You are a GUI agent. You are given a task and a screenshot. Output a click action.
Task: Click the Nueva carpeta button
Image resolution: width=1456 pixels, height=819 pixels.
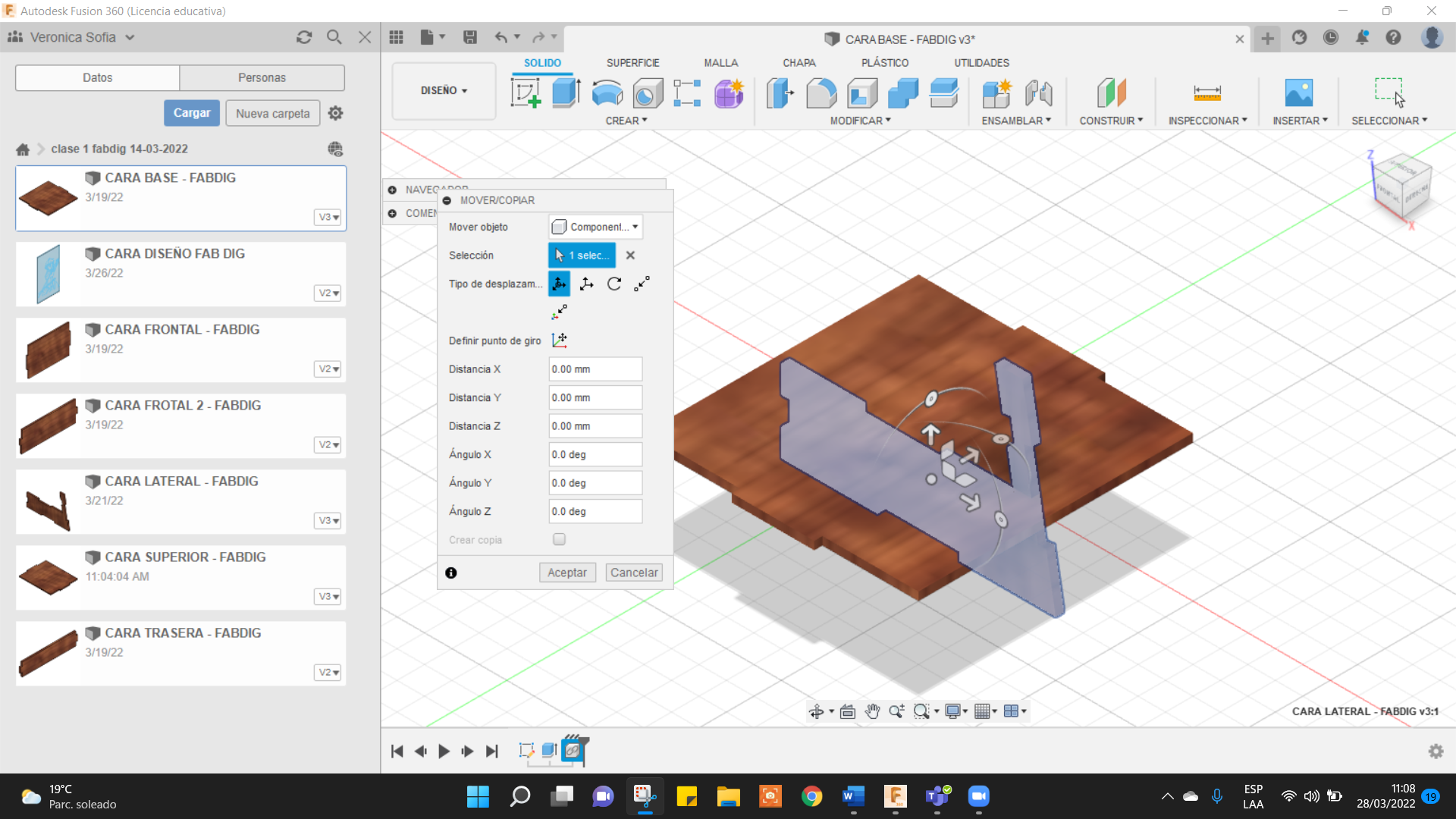[x=273, y=113]
